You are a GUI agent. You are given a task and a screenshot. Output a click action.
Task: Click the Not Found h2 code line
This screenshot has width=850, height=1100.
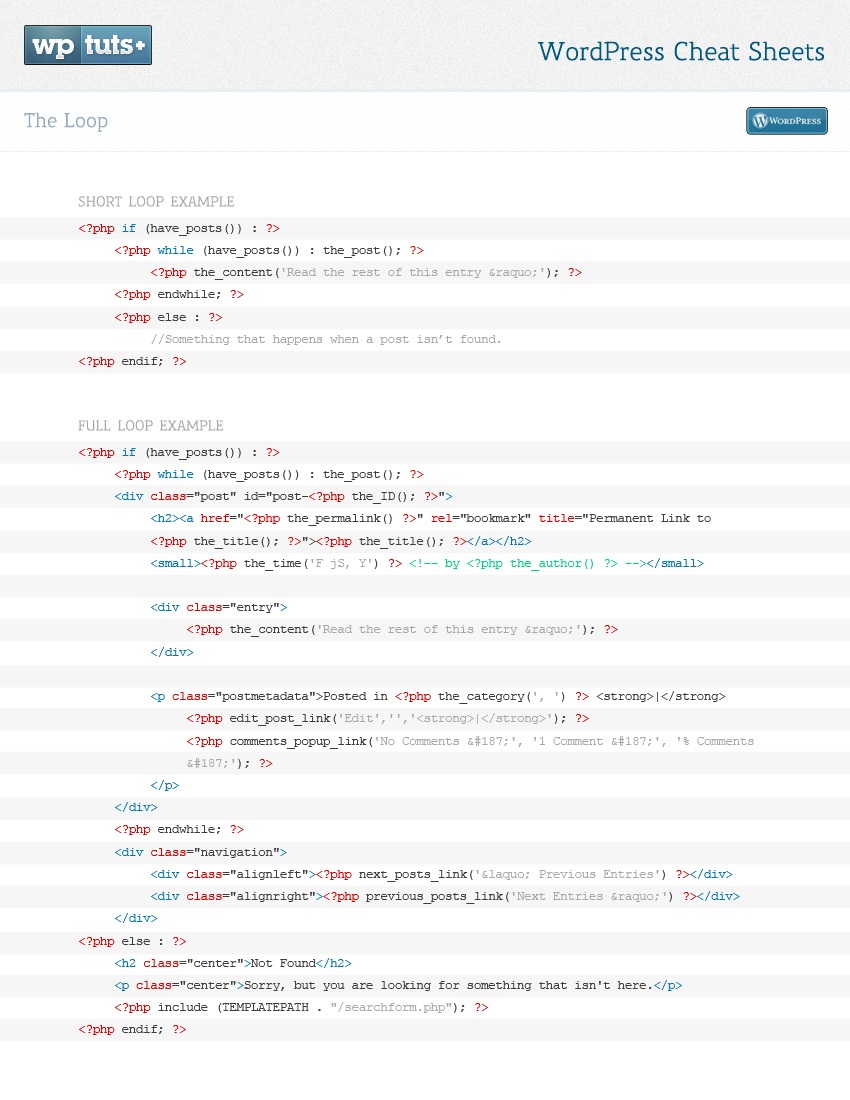[x=233, y=963]
